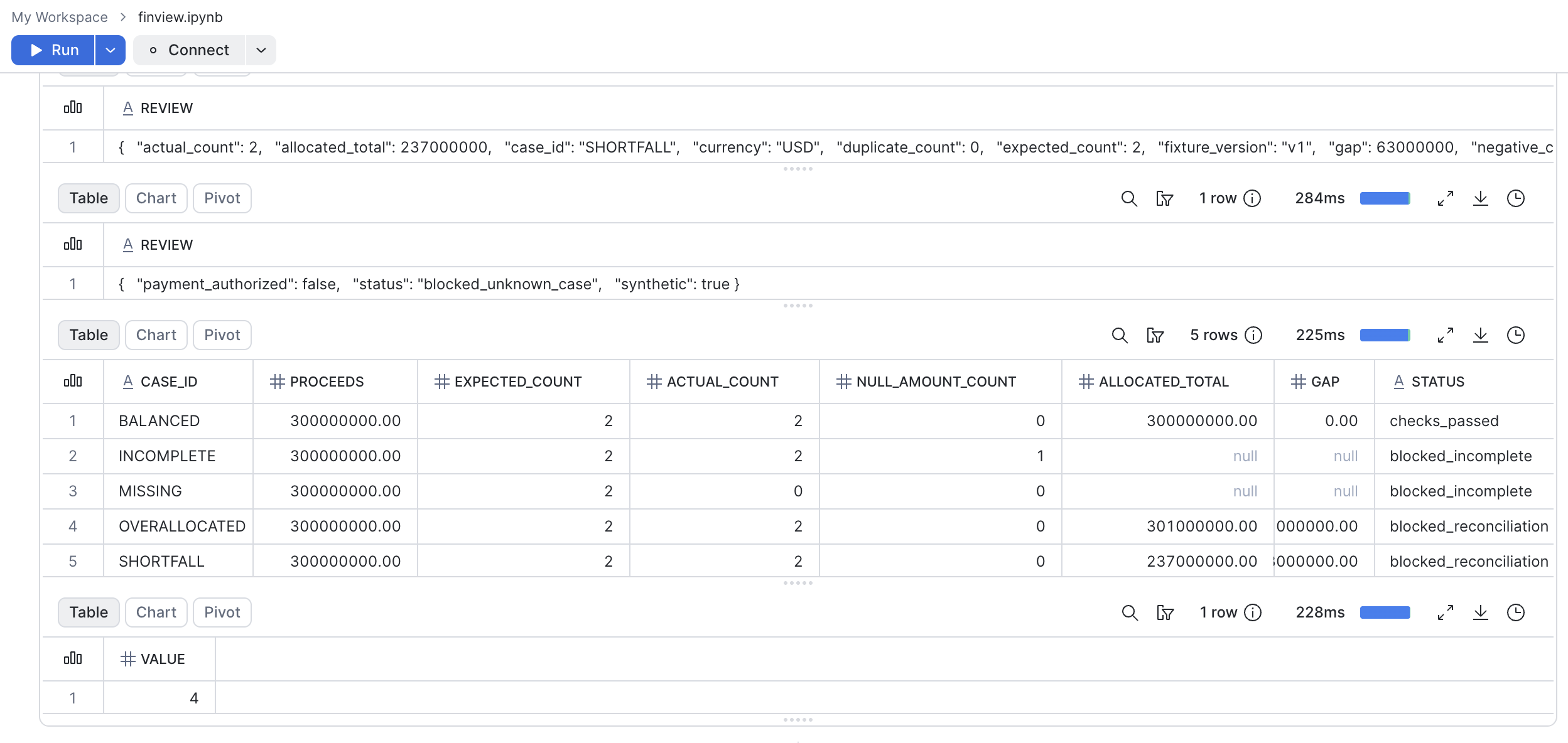Click the SHORTFALL case cell

click(x=178, y=561)
